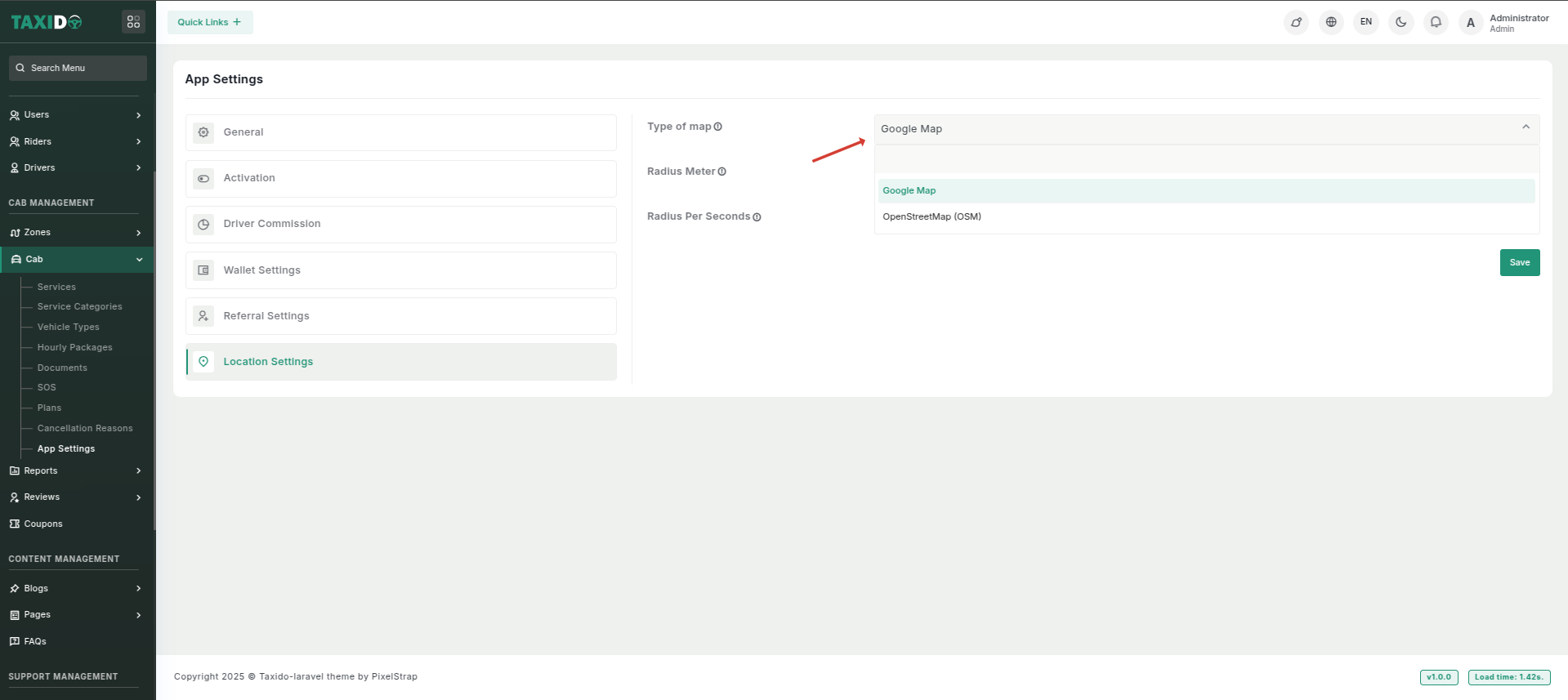Open Quick Links button
The height and width of the screenshot is (700, 1568).
210,22
